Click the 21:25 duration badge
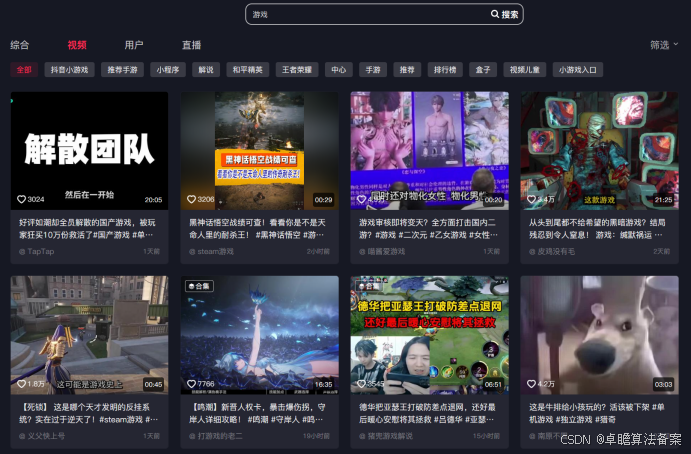 click(x=663, y=200)
